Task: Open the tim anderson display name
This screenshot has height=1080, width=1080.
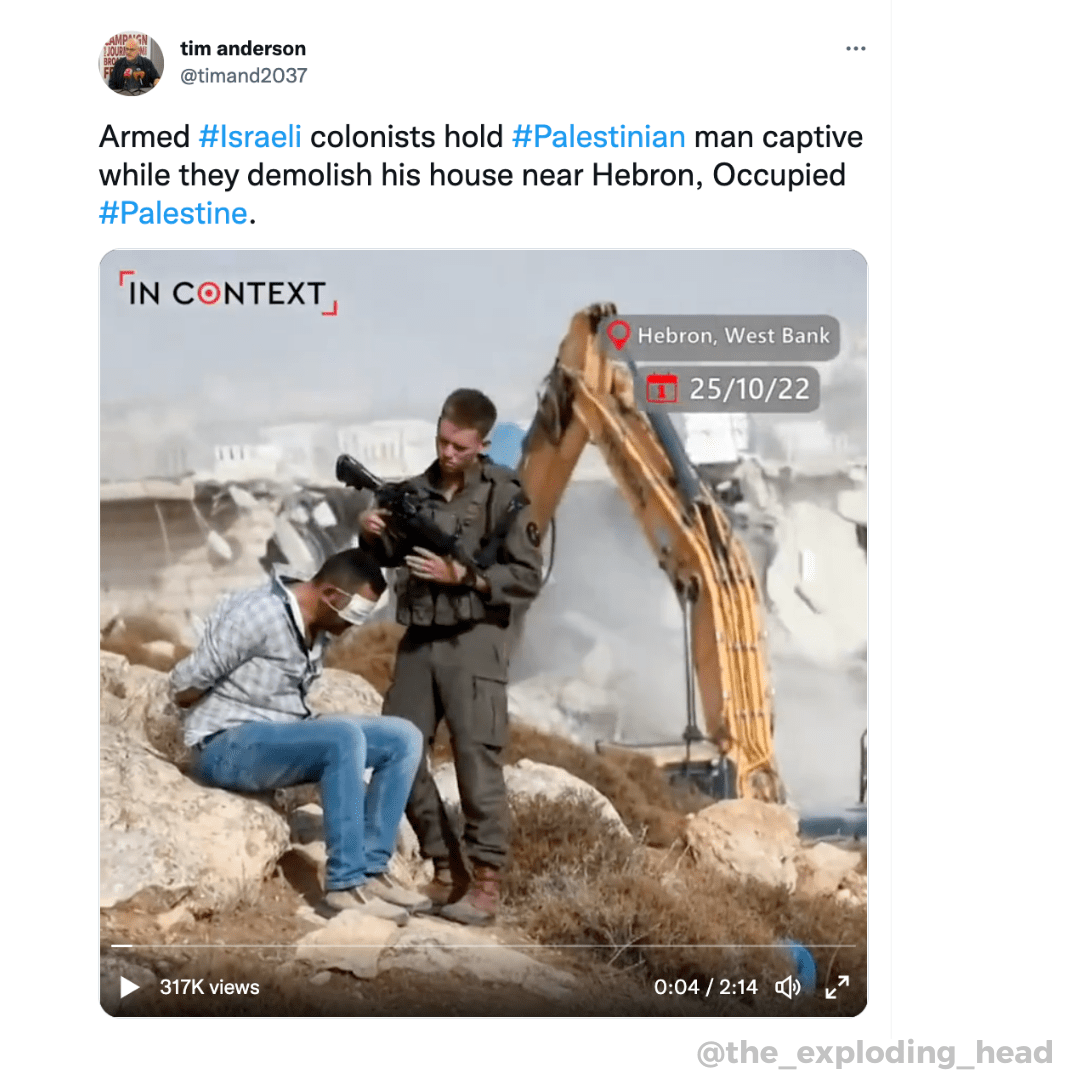Action: pos(243,48)
